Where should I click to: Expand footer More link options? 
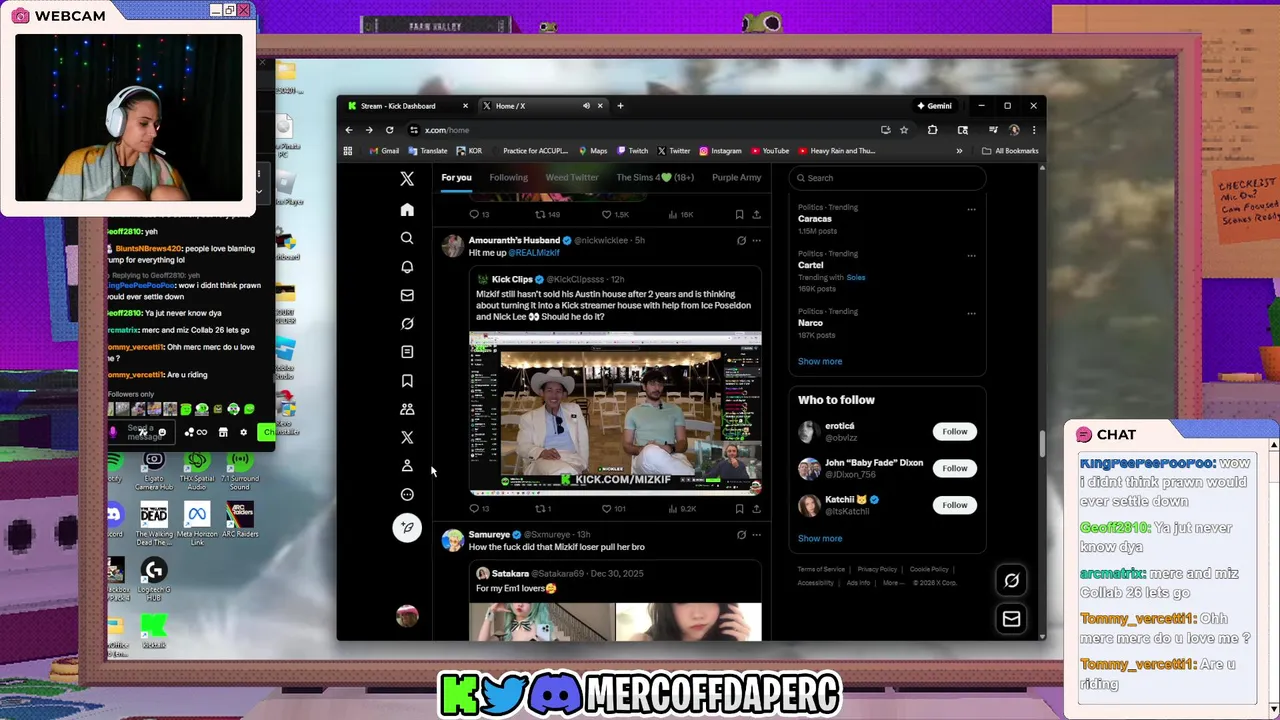[892, 583]
